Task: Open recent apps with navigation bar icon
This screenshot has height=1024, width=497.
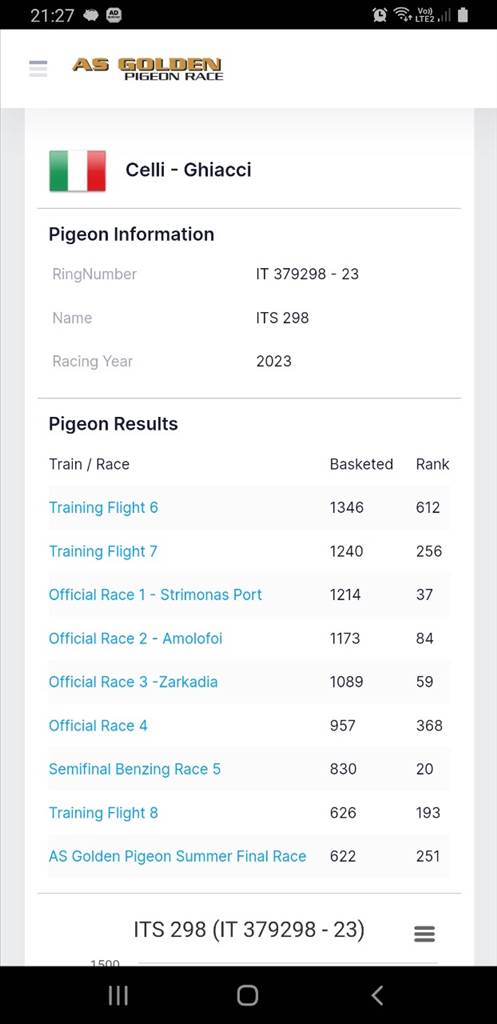Action: point(118,995)
